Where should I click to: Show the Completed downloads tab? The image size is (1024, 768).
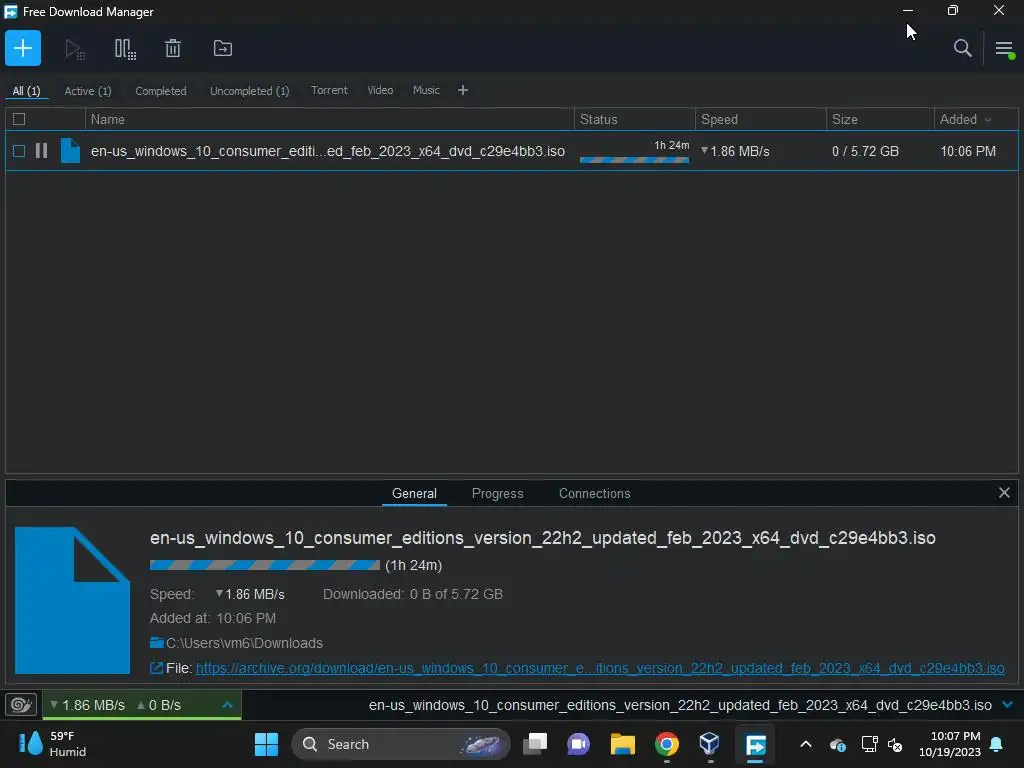click(x=161, y=91)
